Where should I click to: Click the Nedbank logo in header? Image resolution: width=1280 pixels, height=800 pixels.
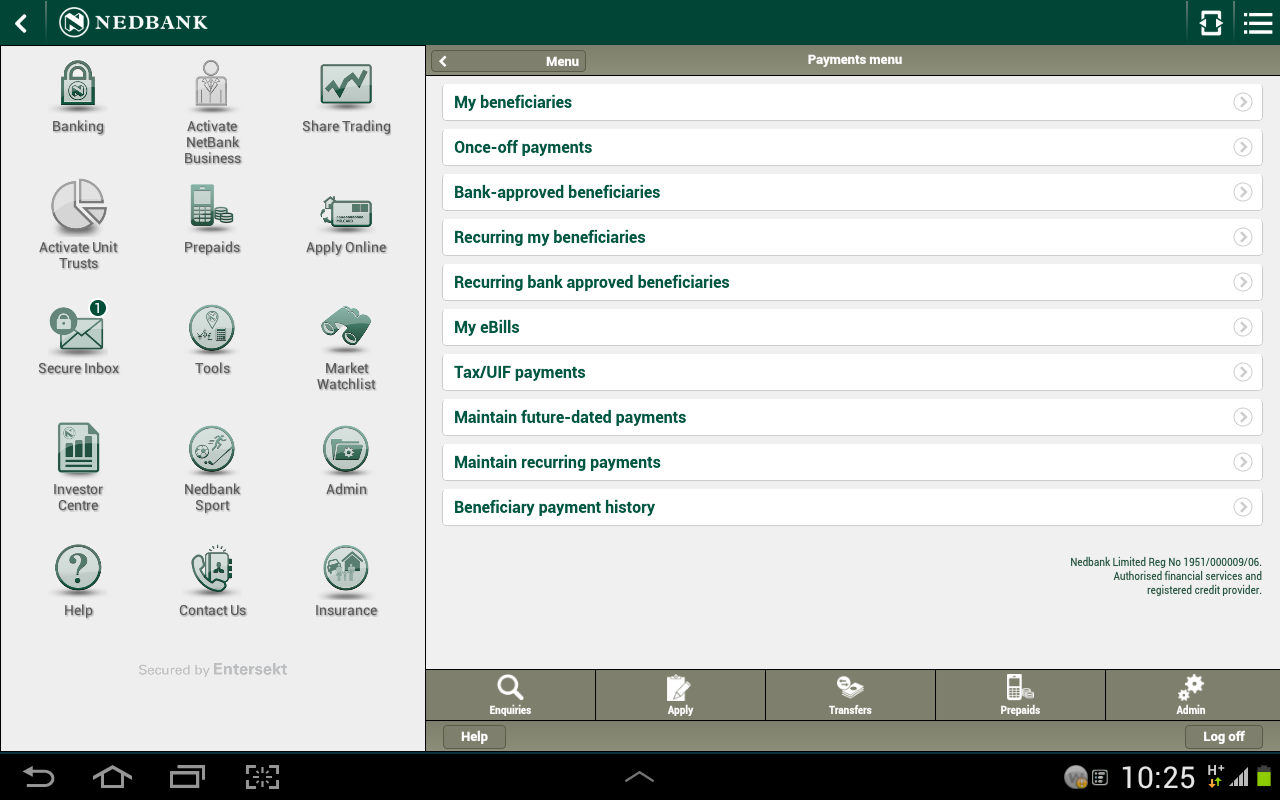pos(134,22)
